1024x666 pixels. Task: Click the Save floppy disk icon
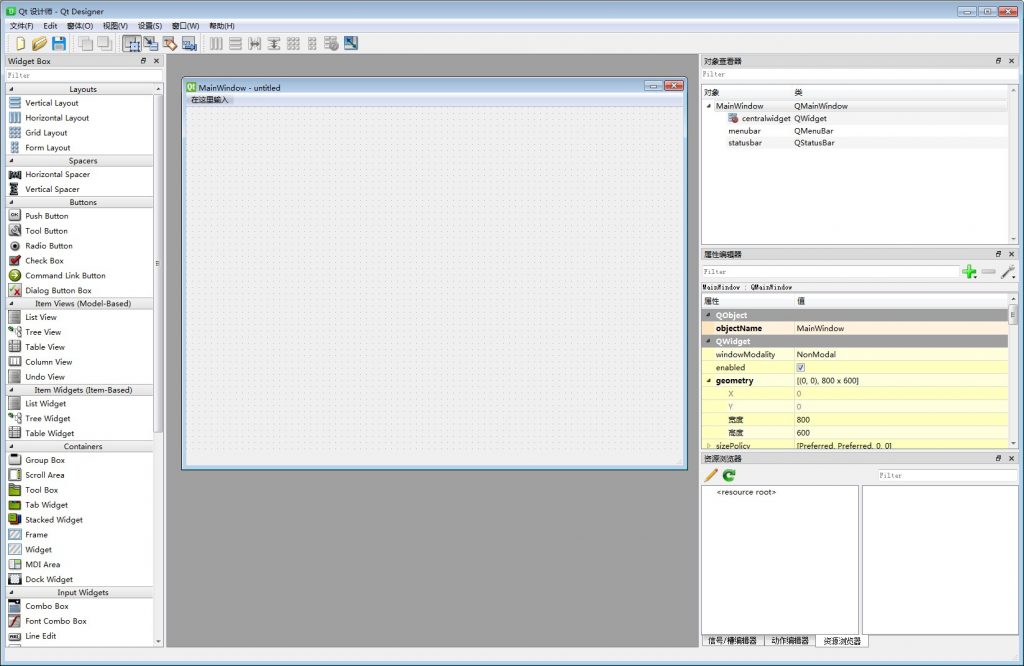(58, 43)
